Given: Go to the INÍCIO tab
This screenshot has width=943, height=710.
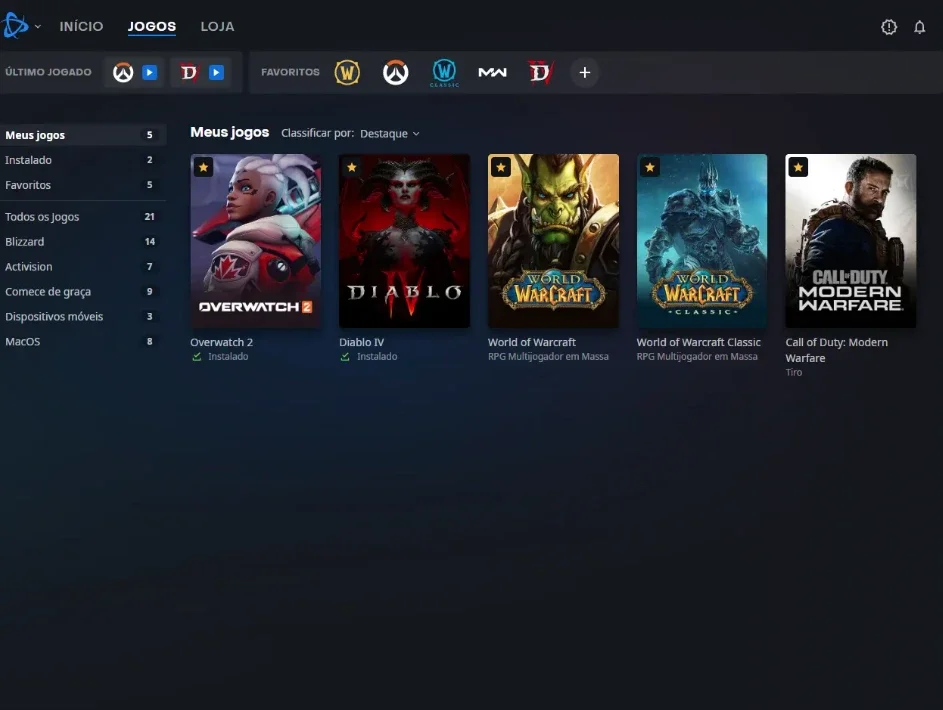Looking at the screenshot, I should pos(81,26).
